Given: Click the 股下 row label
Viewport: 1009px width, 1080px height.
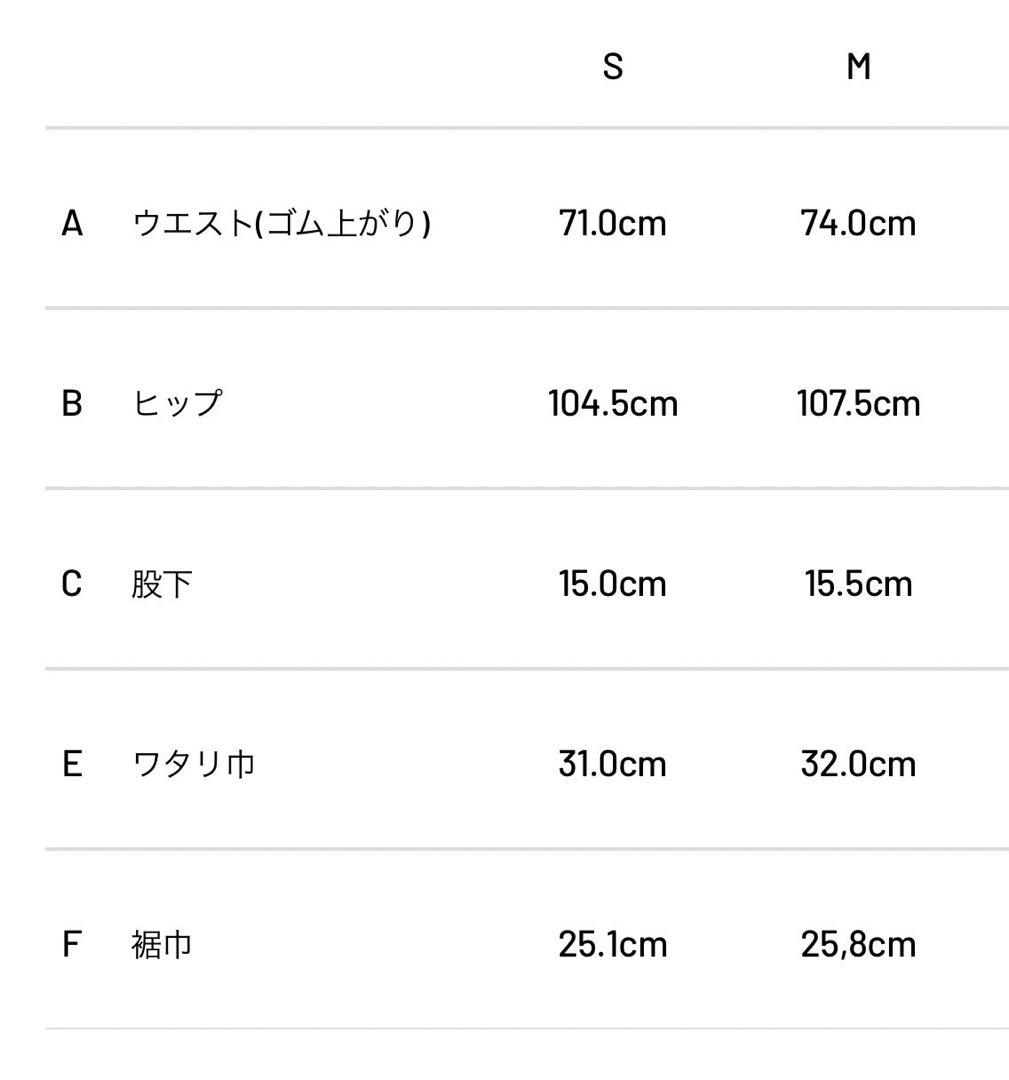Looking at the screenshot, I should pyautogui.click(x=161, y=584).
